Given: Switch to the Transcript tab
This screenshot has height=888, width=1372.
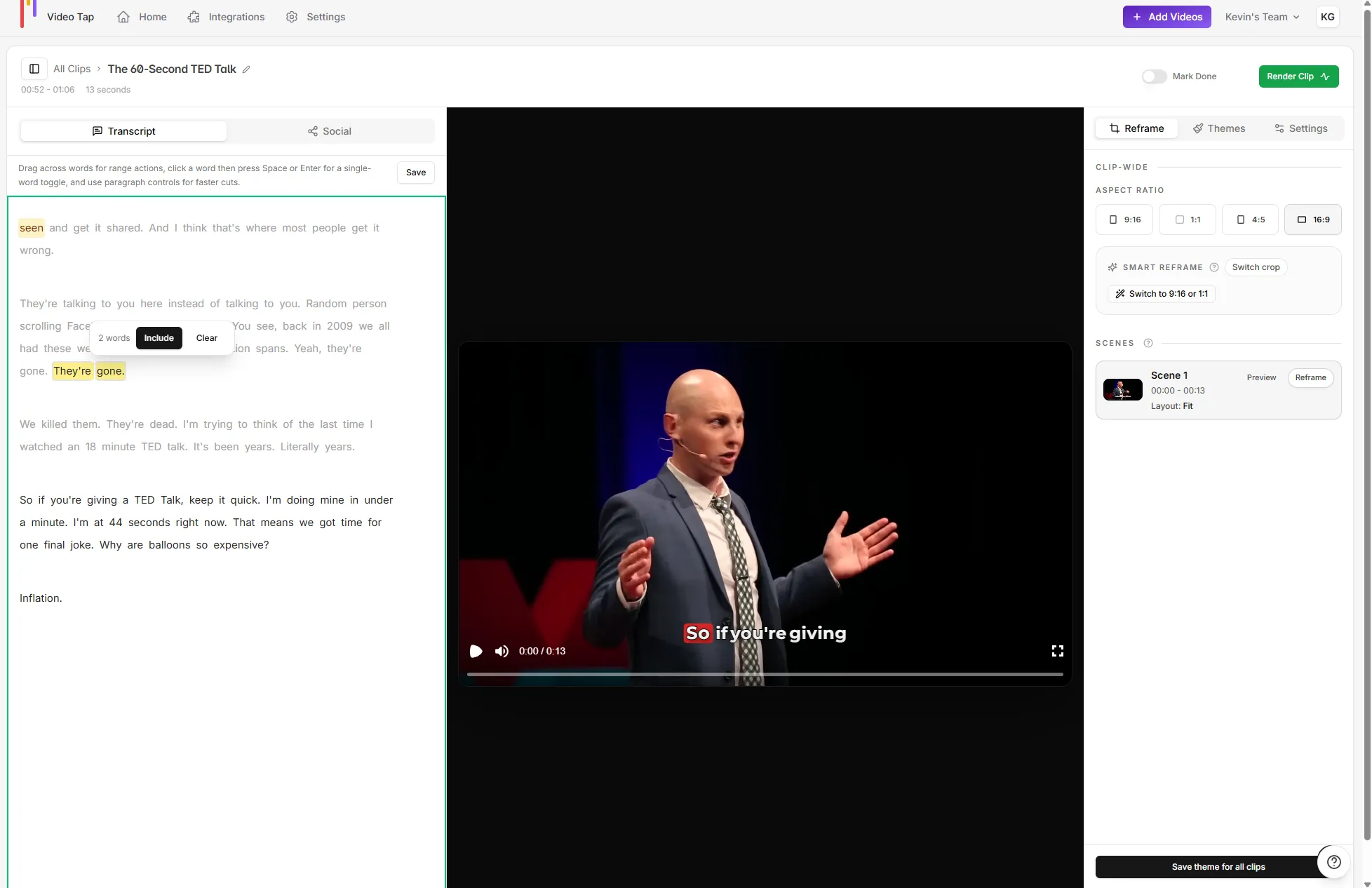Looking at the screenshot, I should click(x=123, y=131).
